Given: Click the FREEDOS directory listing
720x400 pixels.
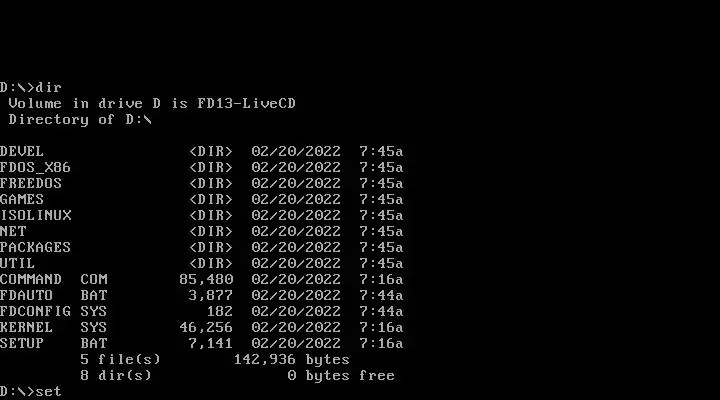Looking at the screenshot, I should [x=31, y=184].
